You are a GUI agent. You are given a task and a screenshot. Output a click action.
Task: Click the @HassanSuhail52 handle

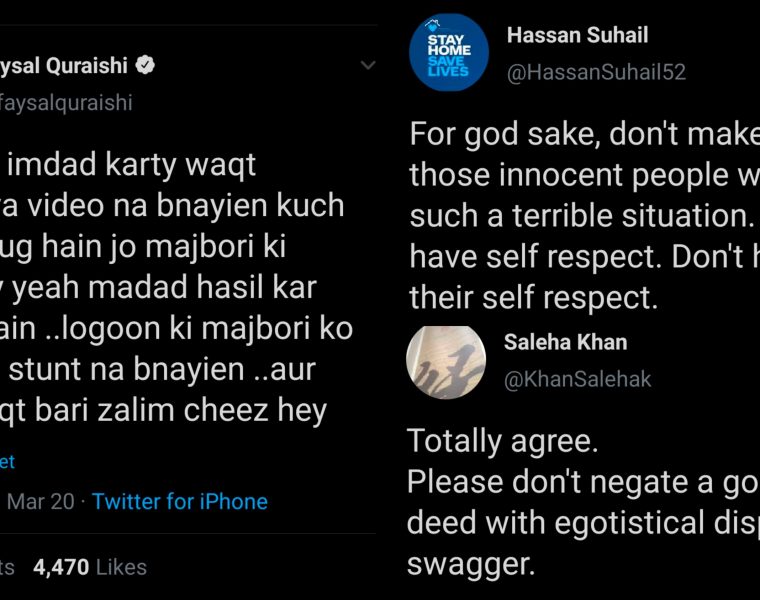(596, 72)
